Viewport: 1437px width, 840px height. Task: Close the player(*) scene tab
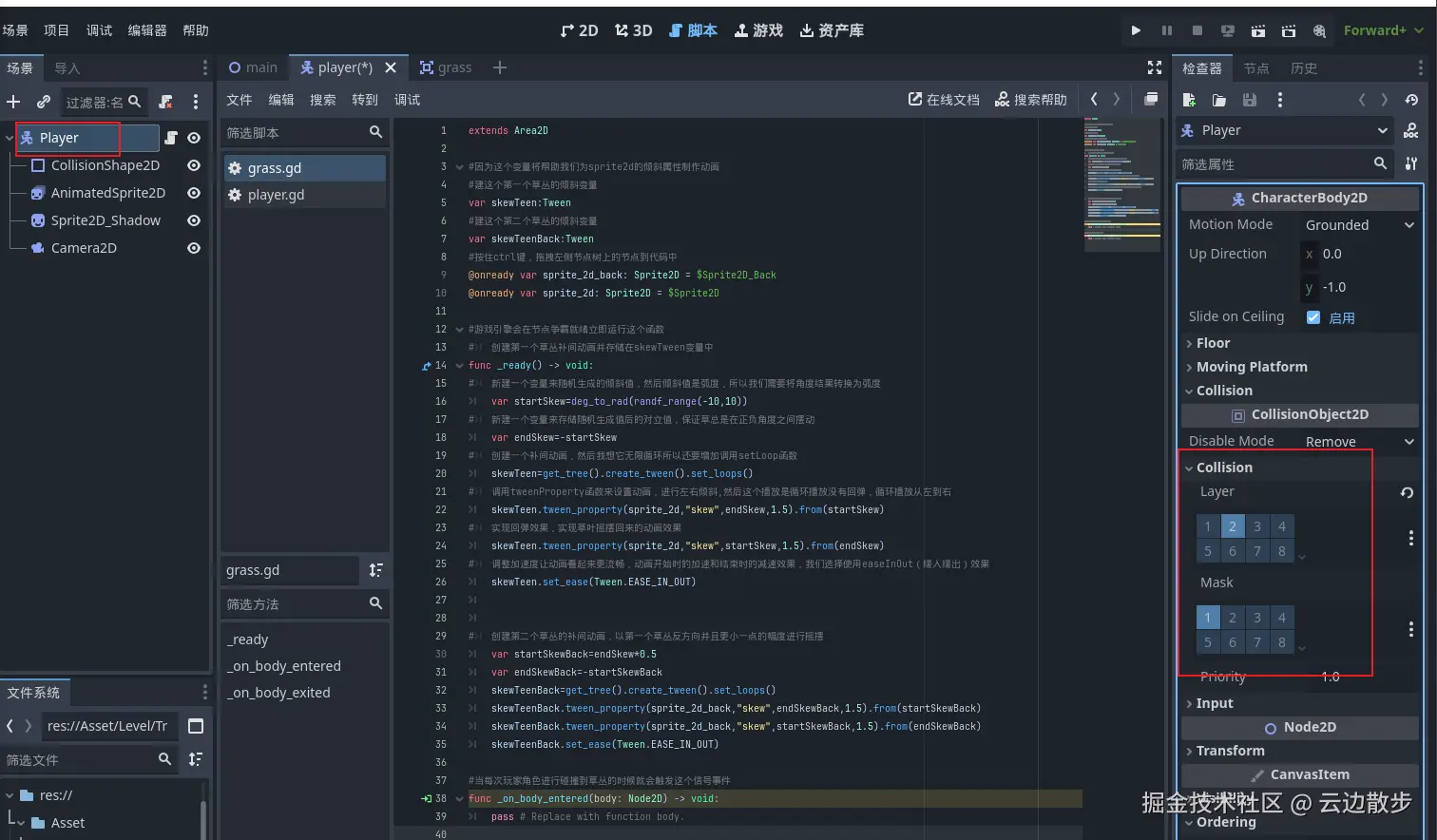[391, 67]
